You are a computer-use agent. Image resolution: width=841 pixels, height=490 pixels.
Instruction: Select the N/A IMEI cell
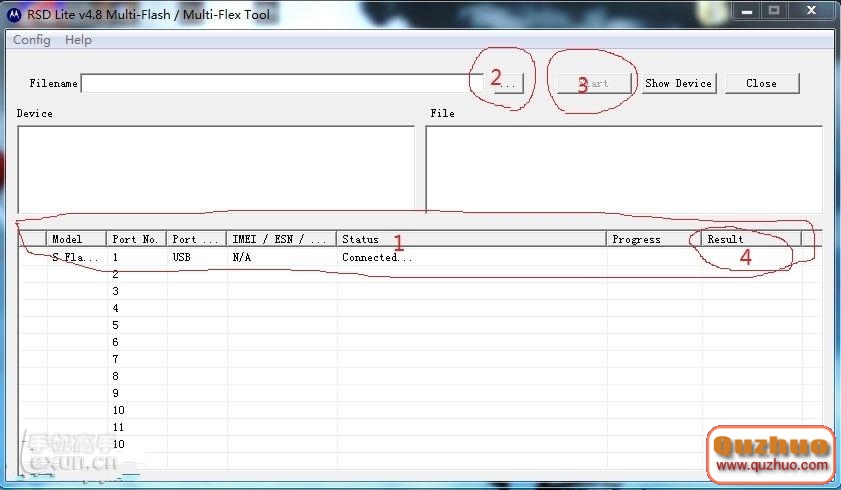(282, 257)
